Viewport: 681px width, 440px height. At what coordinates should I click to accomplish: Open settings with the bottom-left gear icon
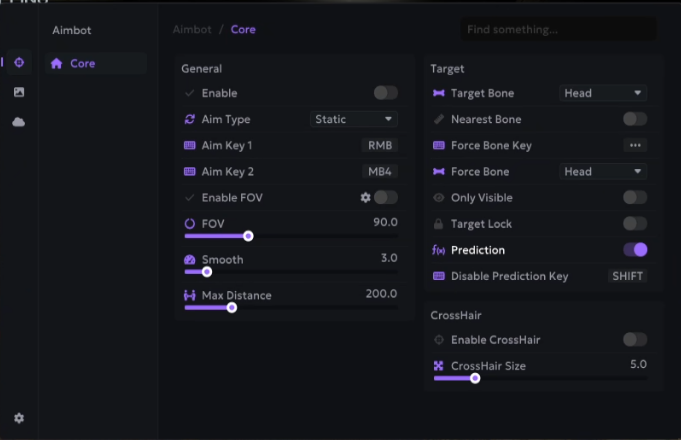[x=19, y=418]
